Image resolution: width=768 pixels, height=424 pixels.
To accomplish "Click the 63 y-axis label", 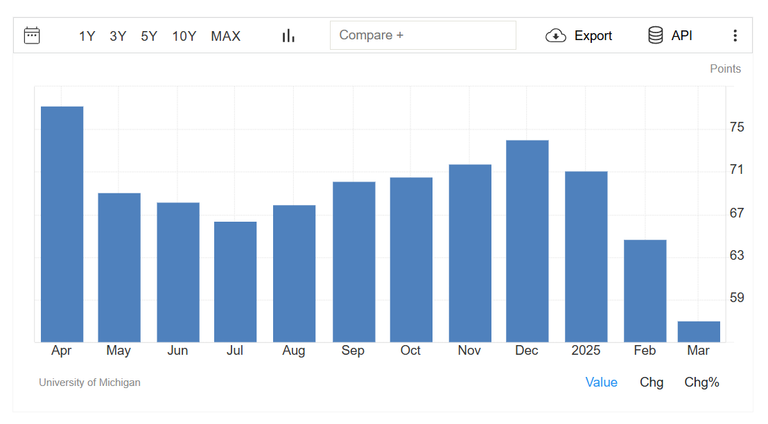I will (x=737, y=256).
